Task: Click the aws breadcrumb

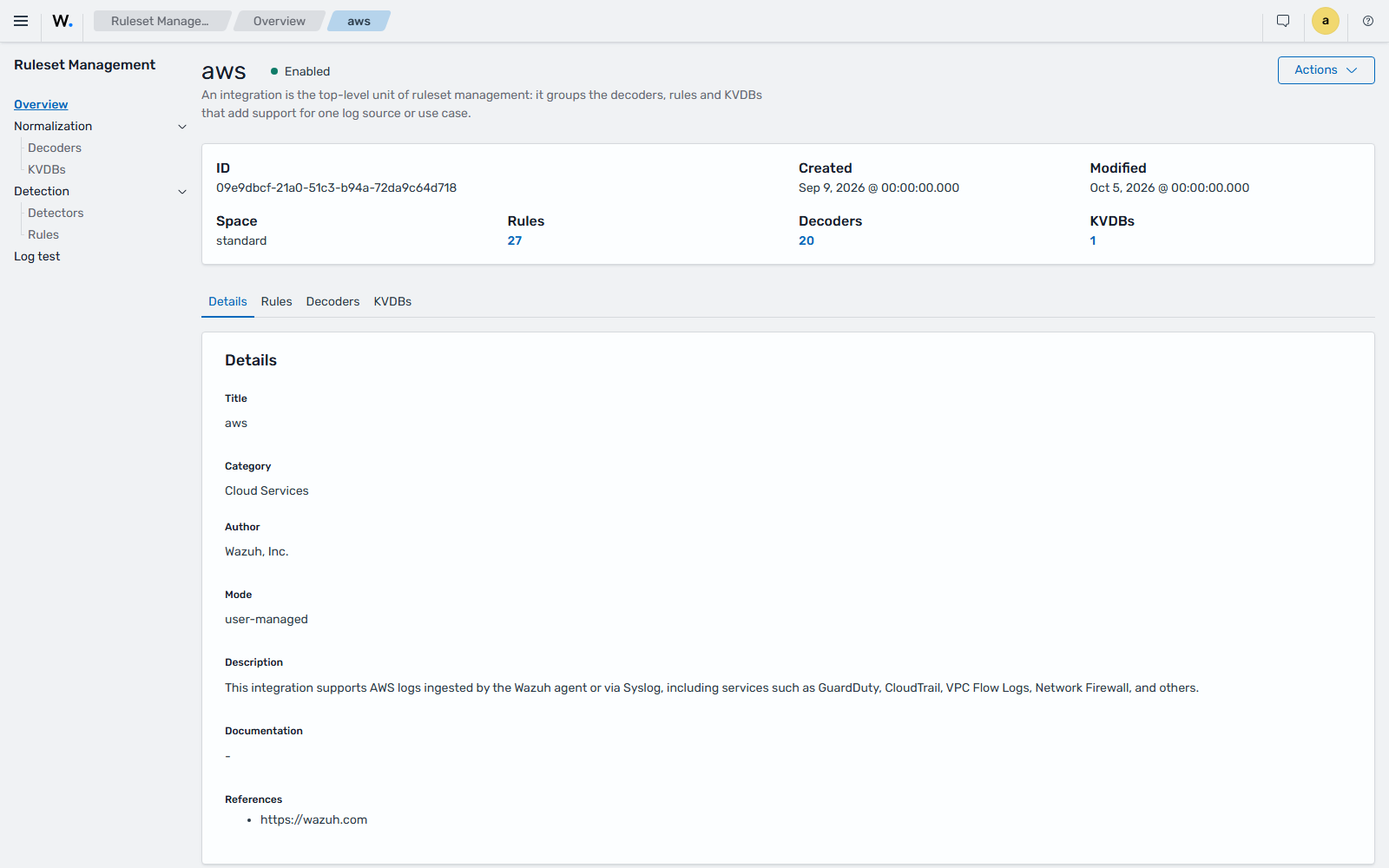Action: 359,21
